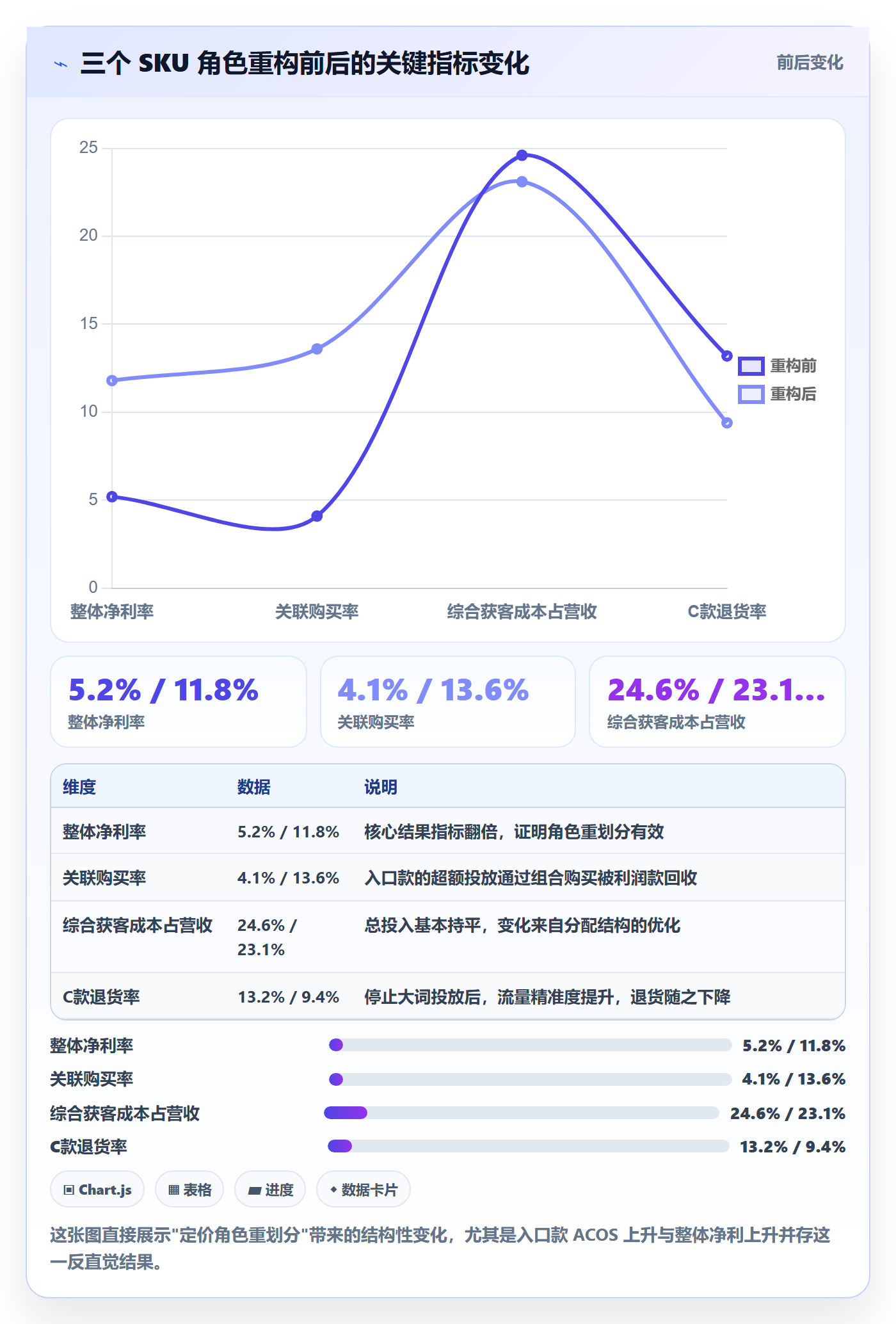Click the C款退货率 table row name
This screenshot has width=896, height=1324.
(101, 997)
